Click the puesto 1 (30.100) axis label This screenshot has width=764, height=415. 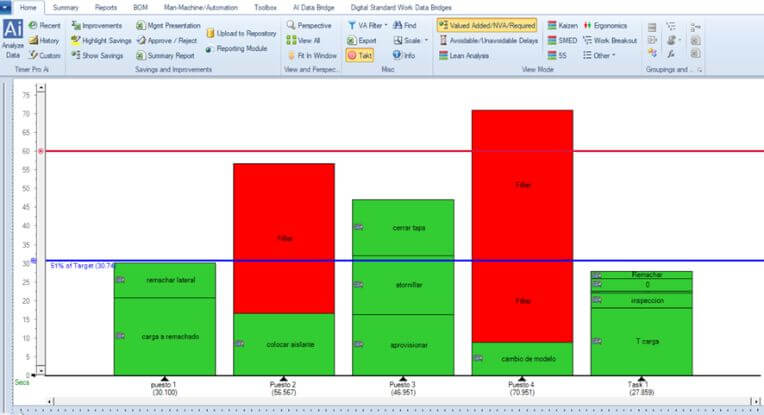165,388
